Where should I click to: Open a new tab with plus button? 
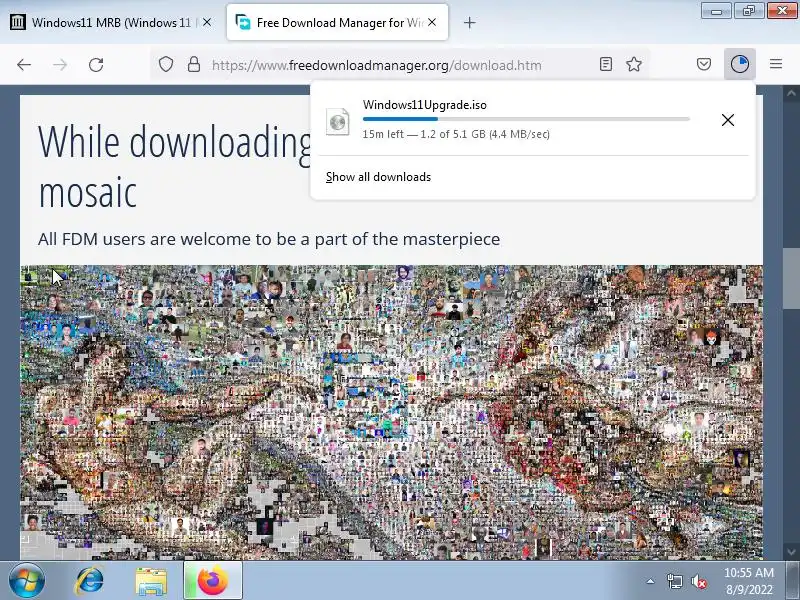[x=469, y=22]
